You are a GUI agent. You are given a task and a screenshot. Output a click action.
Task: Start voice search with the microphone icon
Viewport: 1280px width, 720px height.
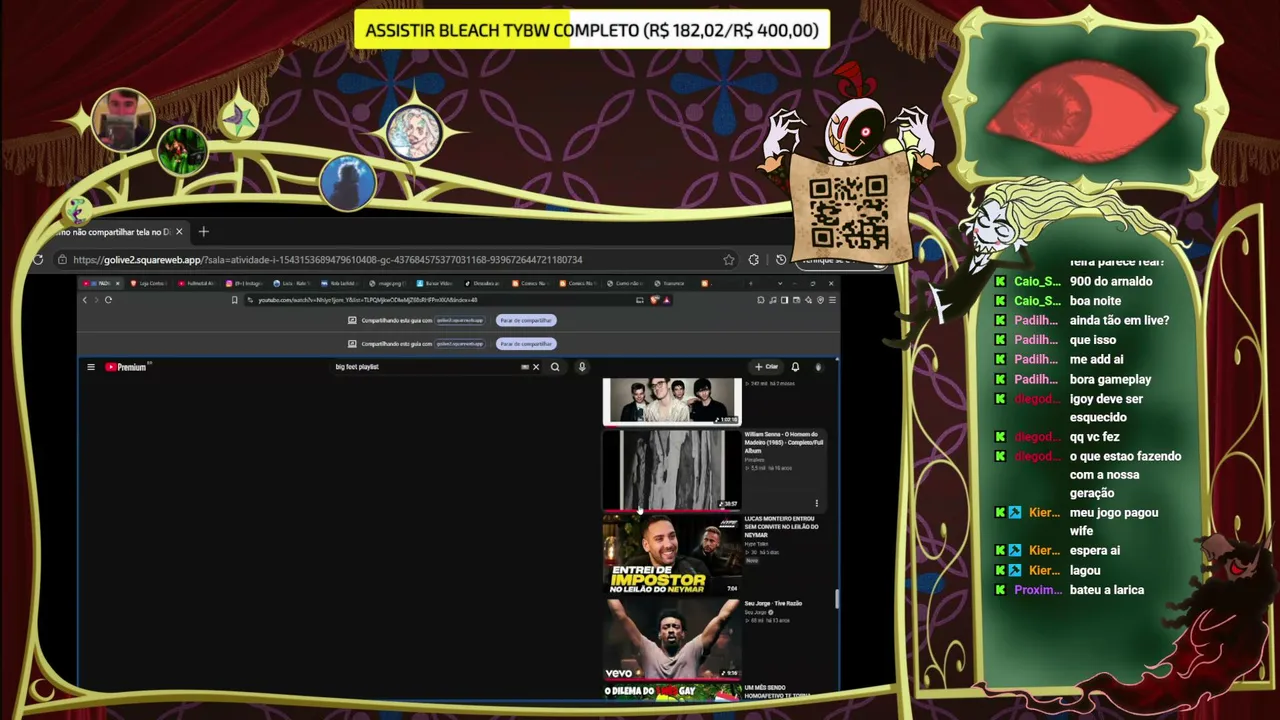click(x=582, y=367)
